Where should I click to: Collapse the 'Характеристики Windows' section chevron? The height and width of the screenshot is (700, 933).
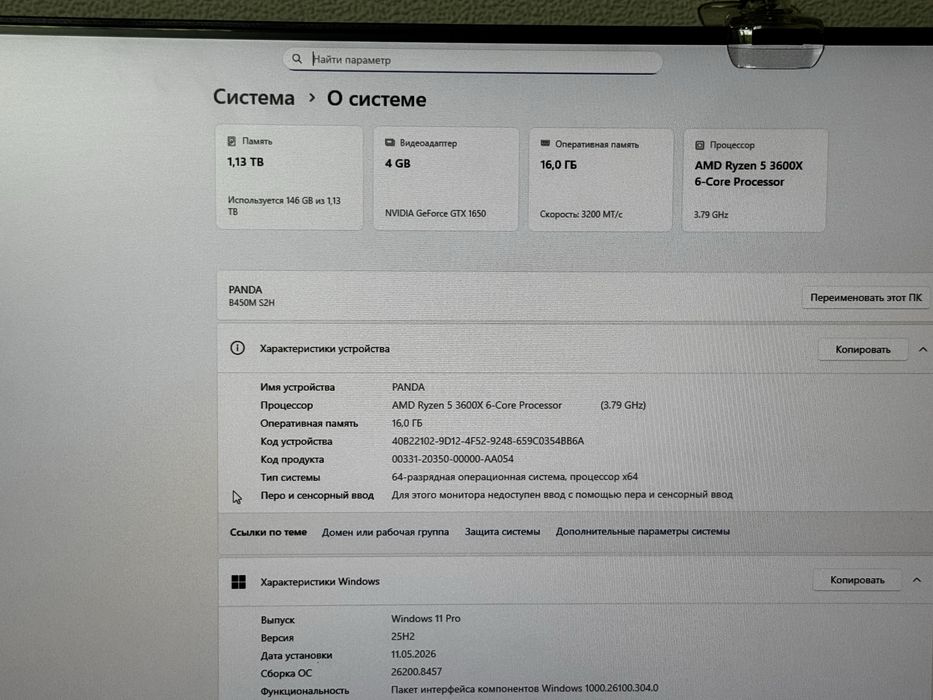[x=916, y=580]
